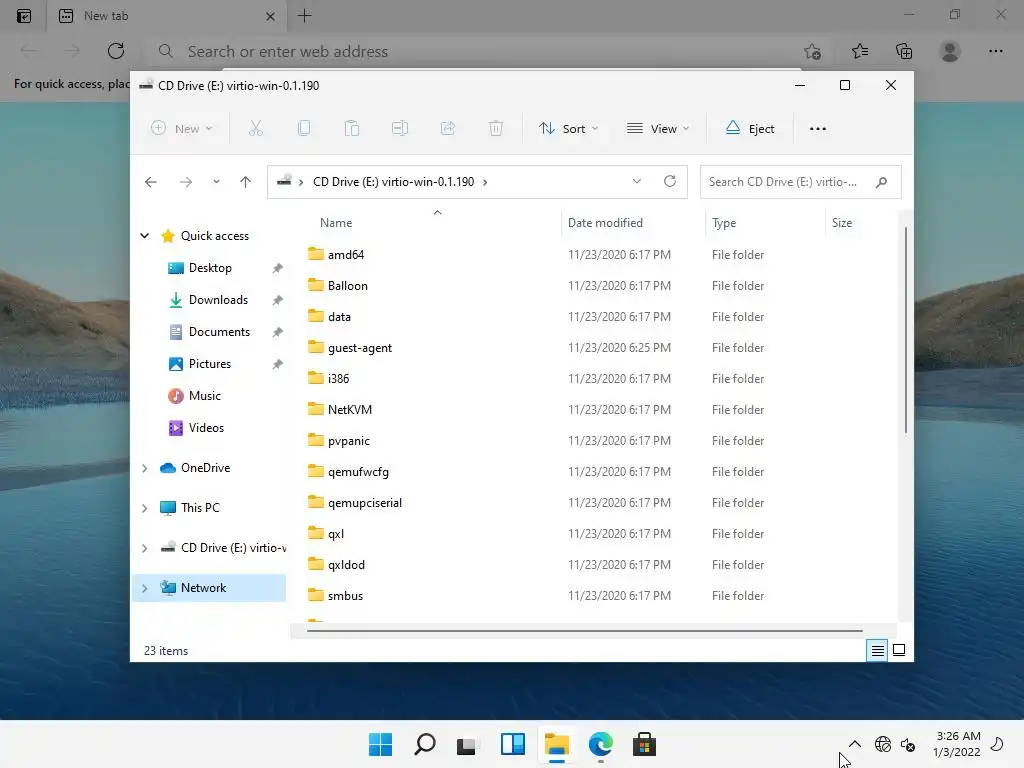The height and width of the screenshot is (768, 1024).
Task: Open Edge Collections icon
Action: tap(904, 51)
